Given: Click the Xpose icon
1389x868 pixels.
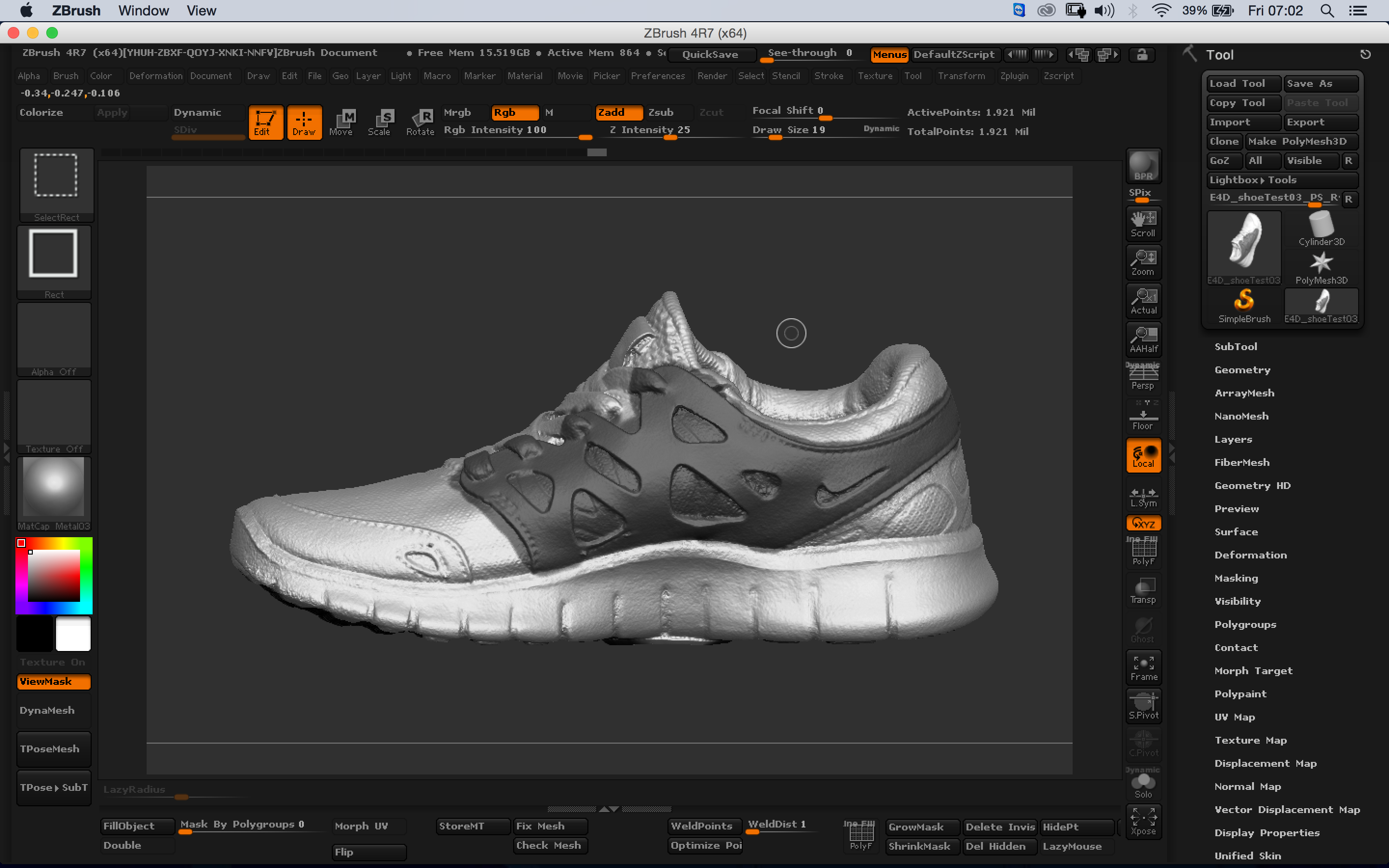Looking at the screenshot, I should pyautogui.click(x=1144, y=822).
